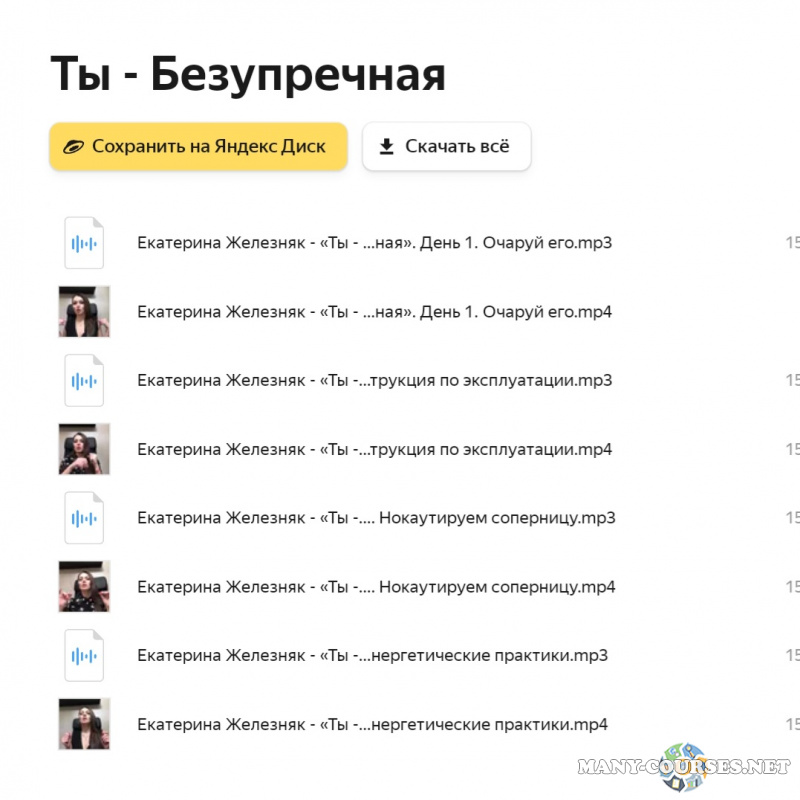This screenshot has width=800, height=800.
Task: Click 'Сохранить на Яндекс Диск' button
Action: click(x=198, y=146)
